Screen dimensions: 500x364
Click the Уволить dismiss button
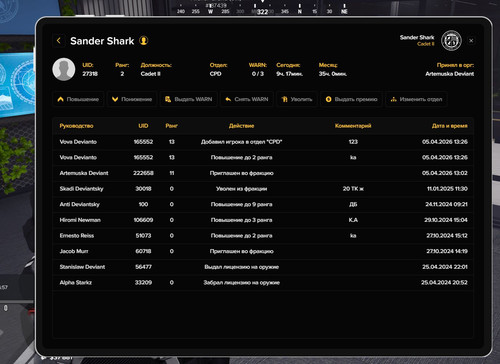[x=297, y=99]
